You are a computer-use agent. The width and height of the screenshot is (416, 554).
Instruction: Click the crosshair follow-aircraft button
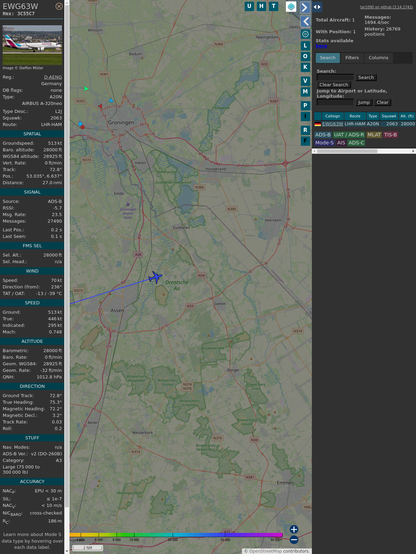point(305,34)
